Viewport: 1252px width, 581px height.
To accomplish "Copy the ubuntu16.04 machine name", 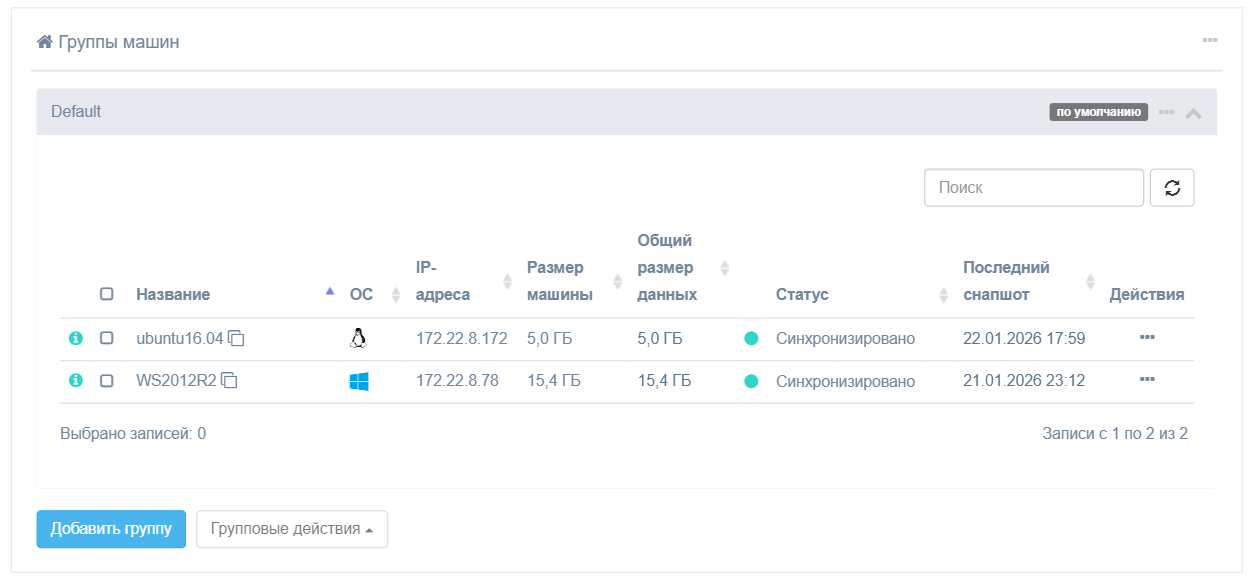I will coord(237,339).
